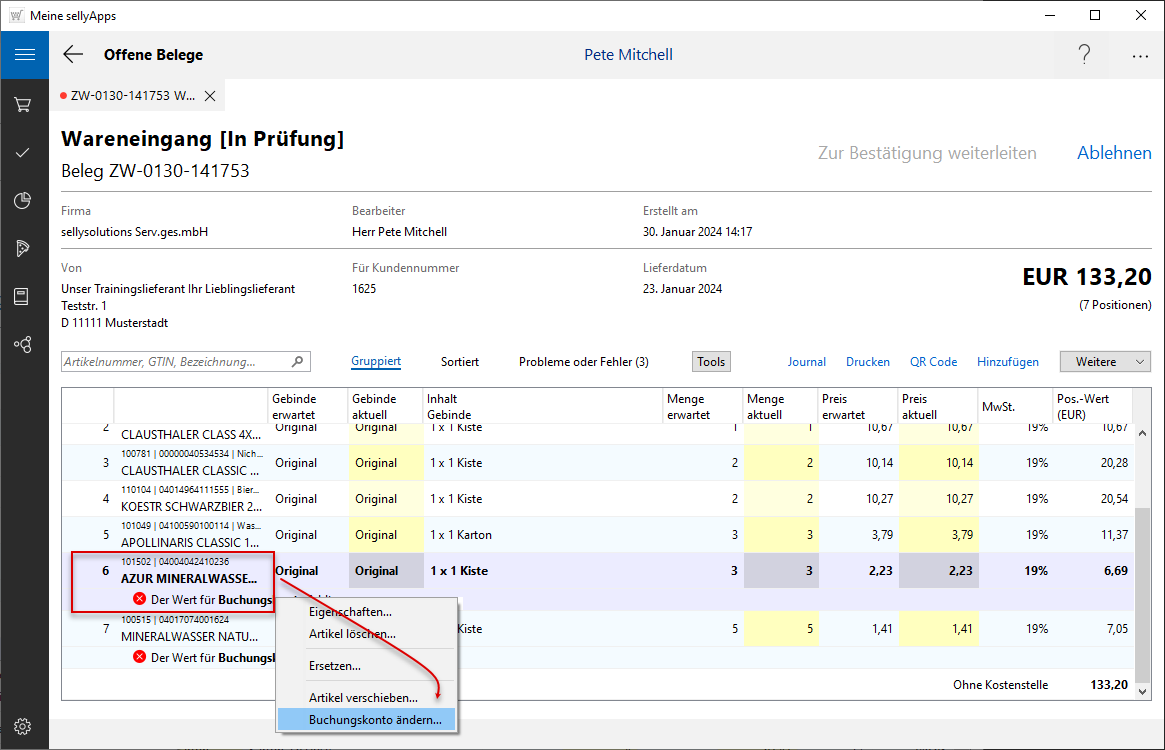Show Probleme oder Fehler (3) filter

583,362
